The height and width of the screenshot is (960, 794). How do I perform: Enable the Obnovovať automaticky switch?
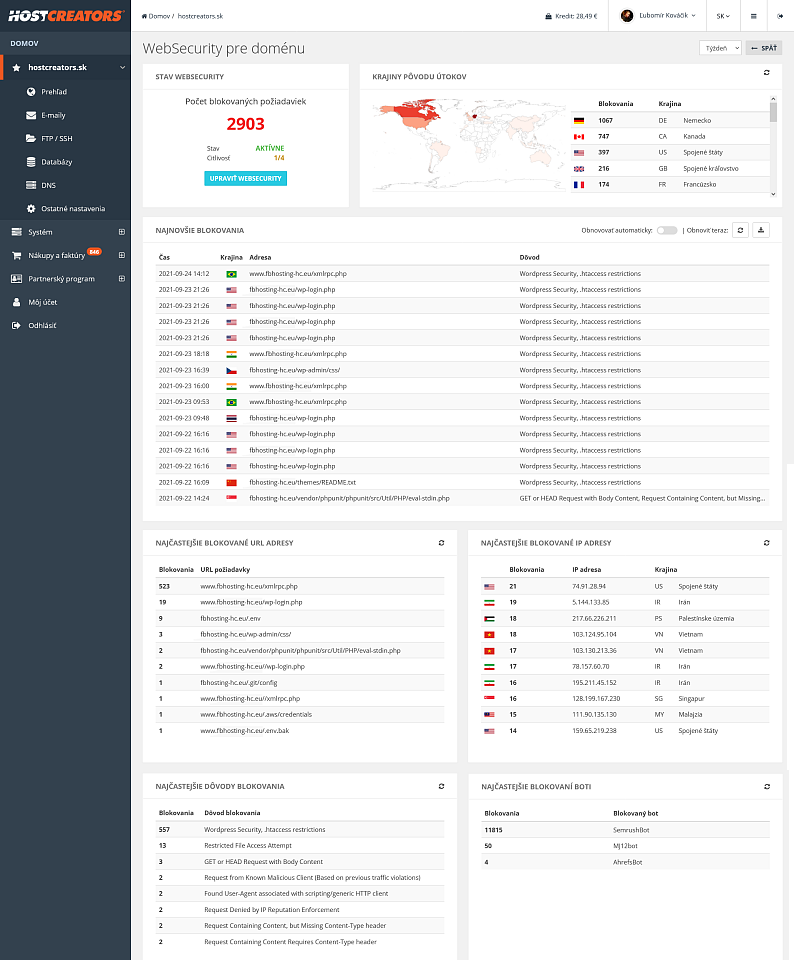click(666, 230)
